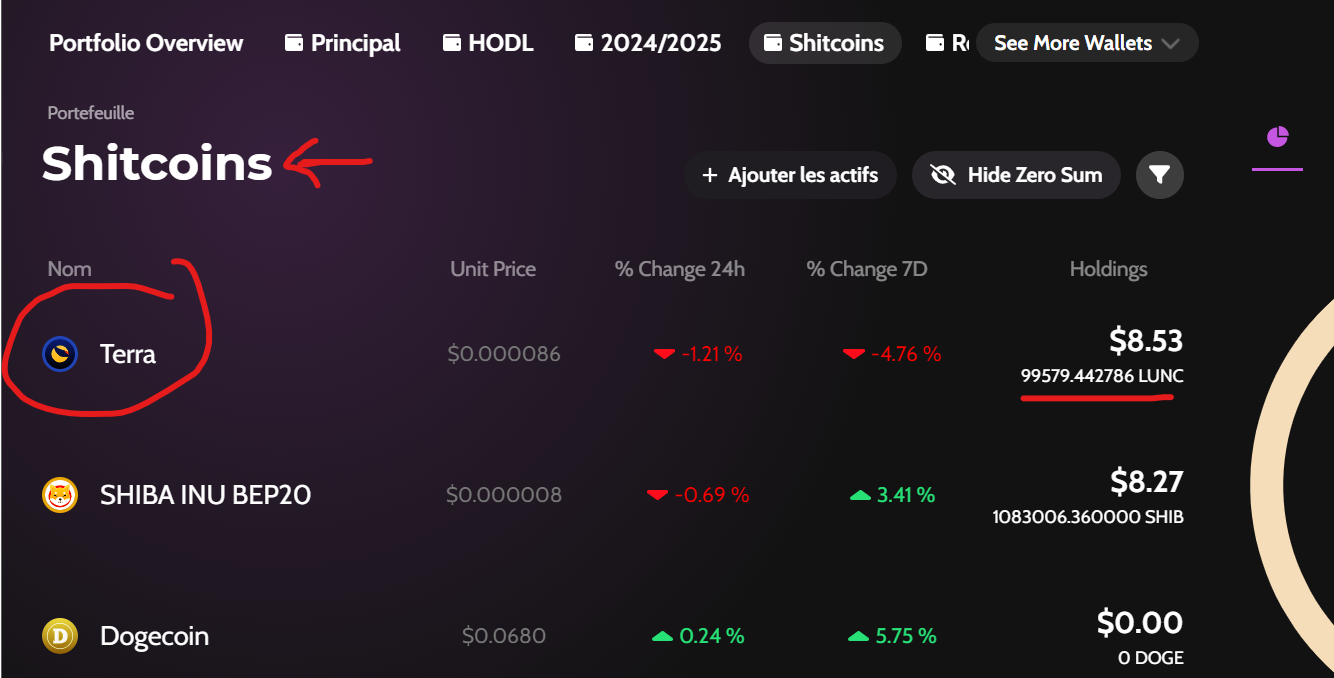Select the Shitcoins wallet tab

click(x=824, y=43)
